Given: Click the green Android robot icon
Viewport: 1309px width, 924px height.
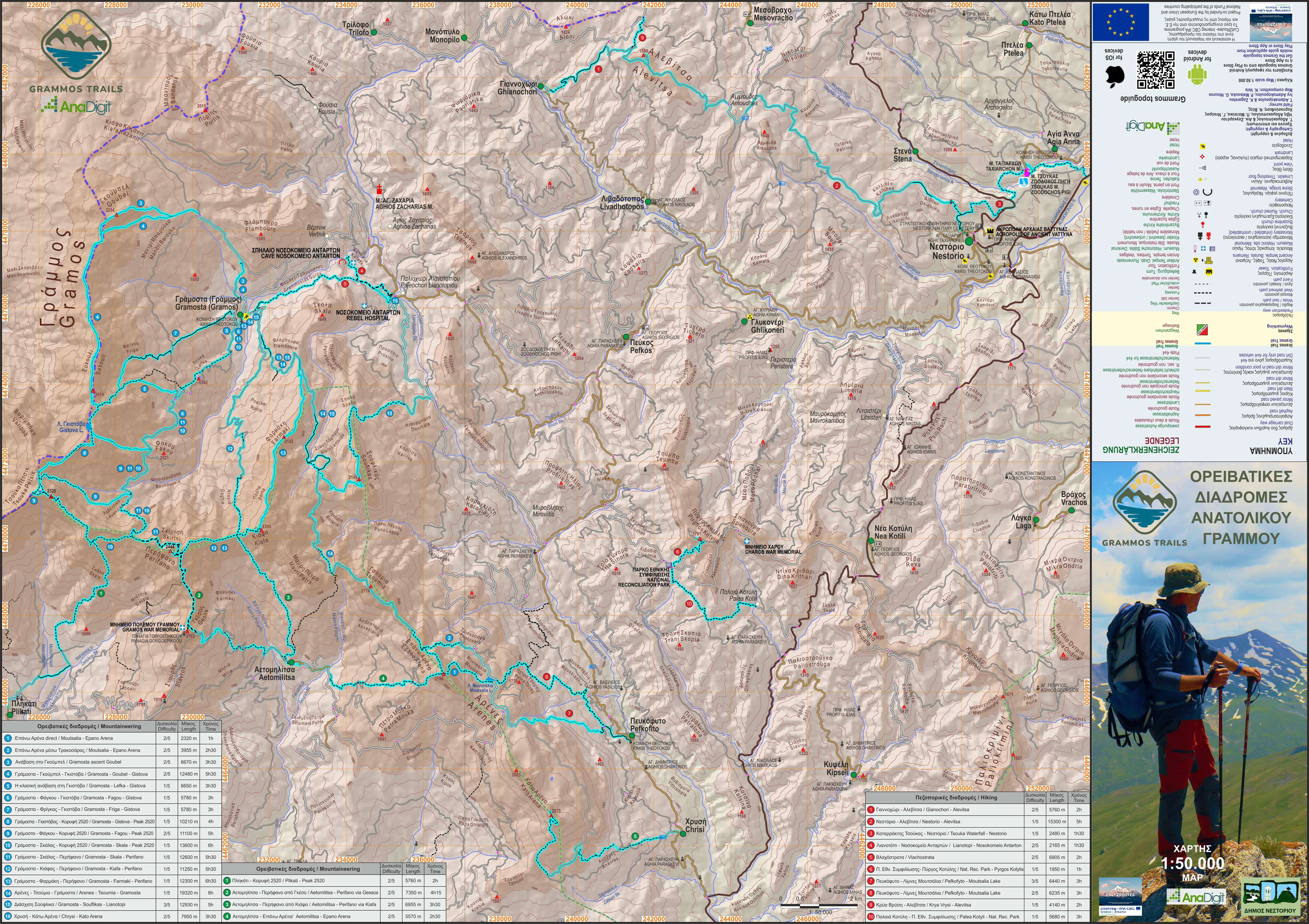Looking at the screenshot, I should [1197, 75].
